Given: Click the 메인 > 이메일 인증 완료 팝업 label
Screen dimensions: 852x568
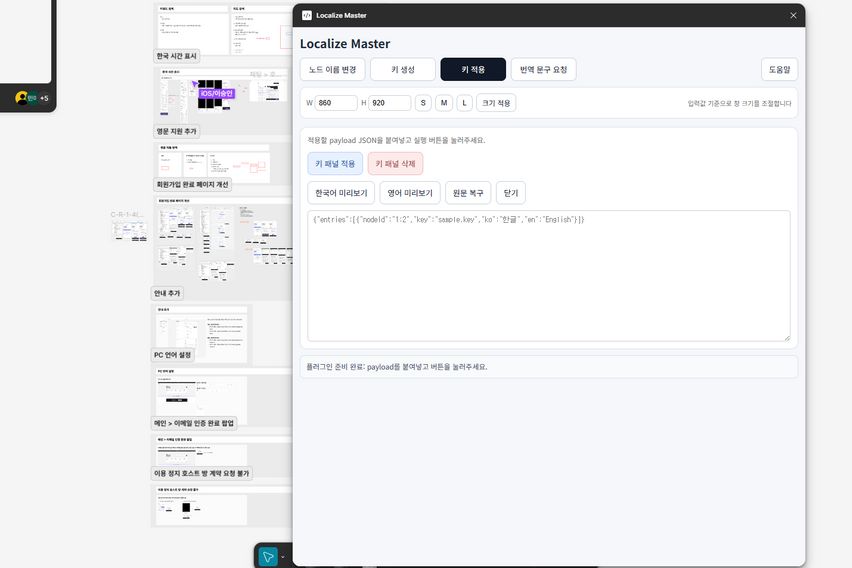Looking at the screenshot, I should point(194,423).
